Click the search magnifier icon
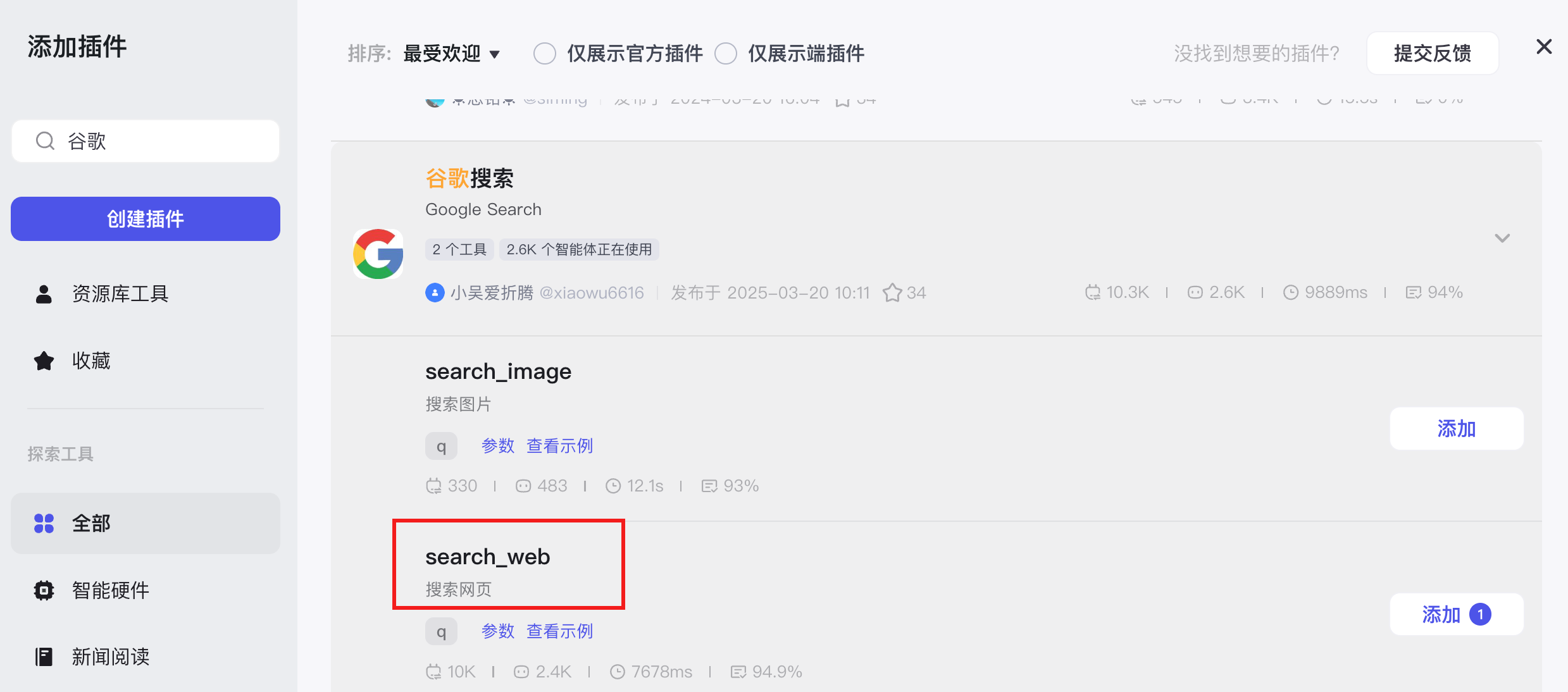Viewport: 1568px width, 692px height. click(x=45, y=141)
